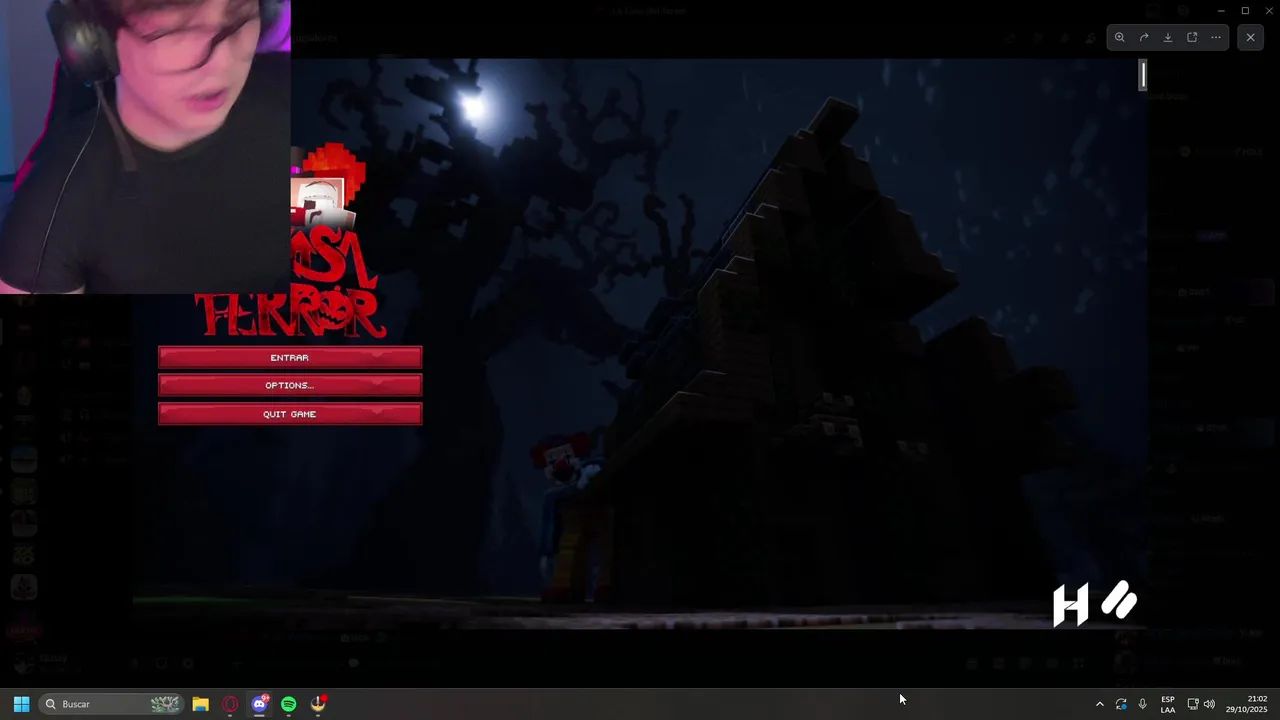This screenshot has width=1280, height=720.
Task: Open File Explorer from the taskbar
Action: (200, 704)
